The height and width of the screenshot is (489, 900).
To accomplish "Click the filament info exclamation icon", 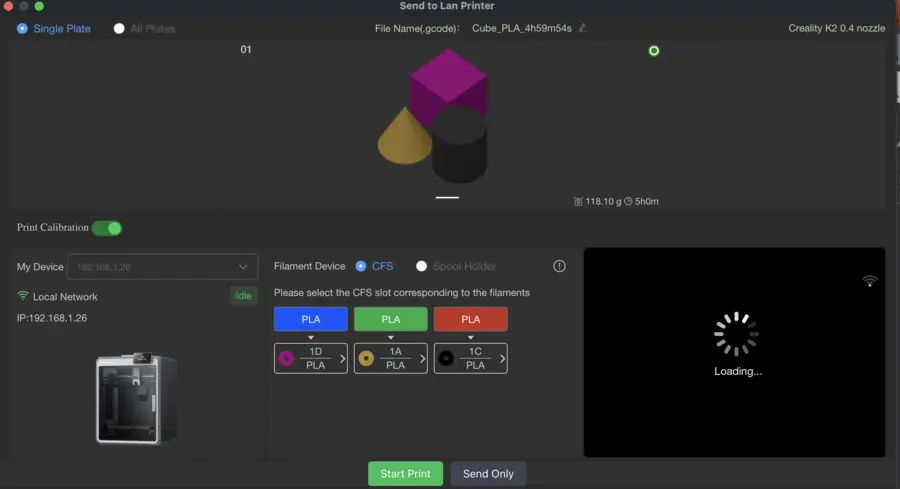I will (x=559, y=266).
